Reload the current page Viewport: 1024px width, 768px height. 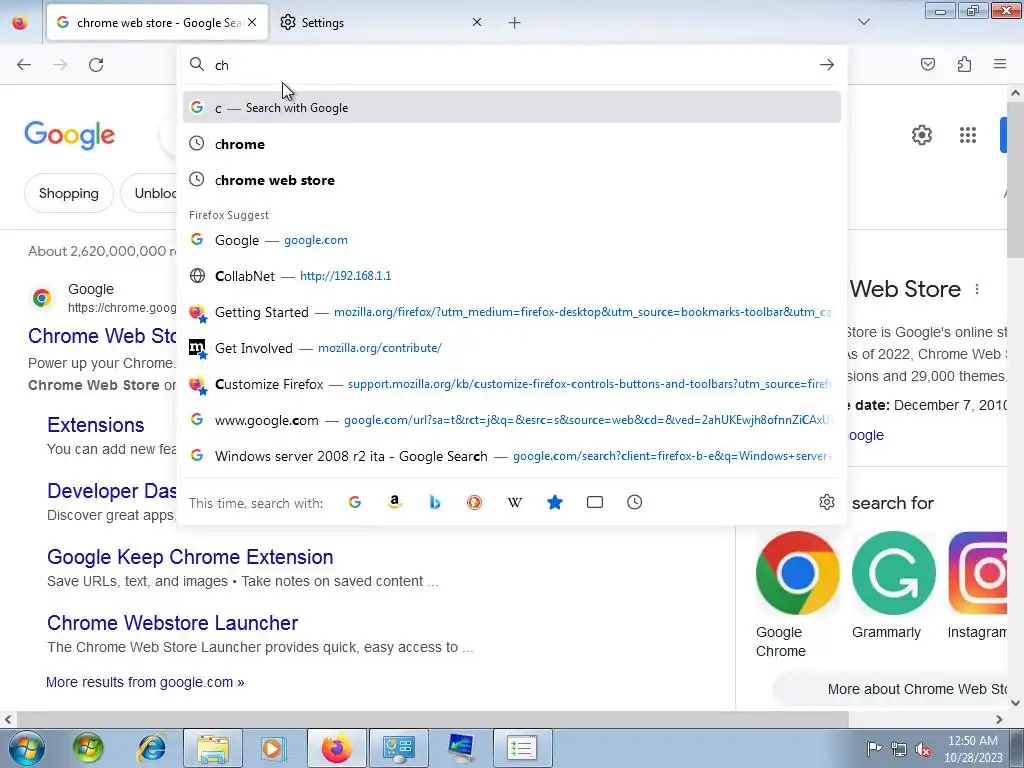[96, 65]
